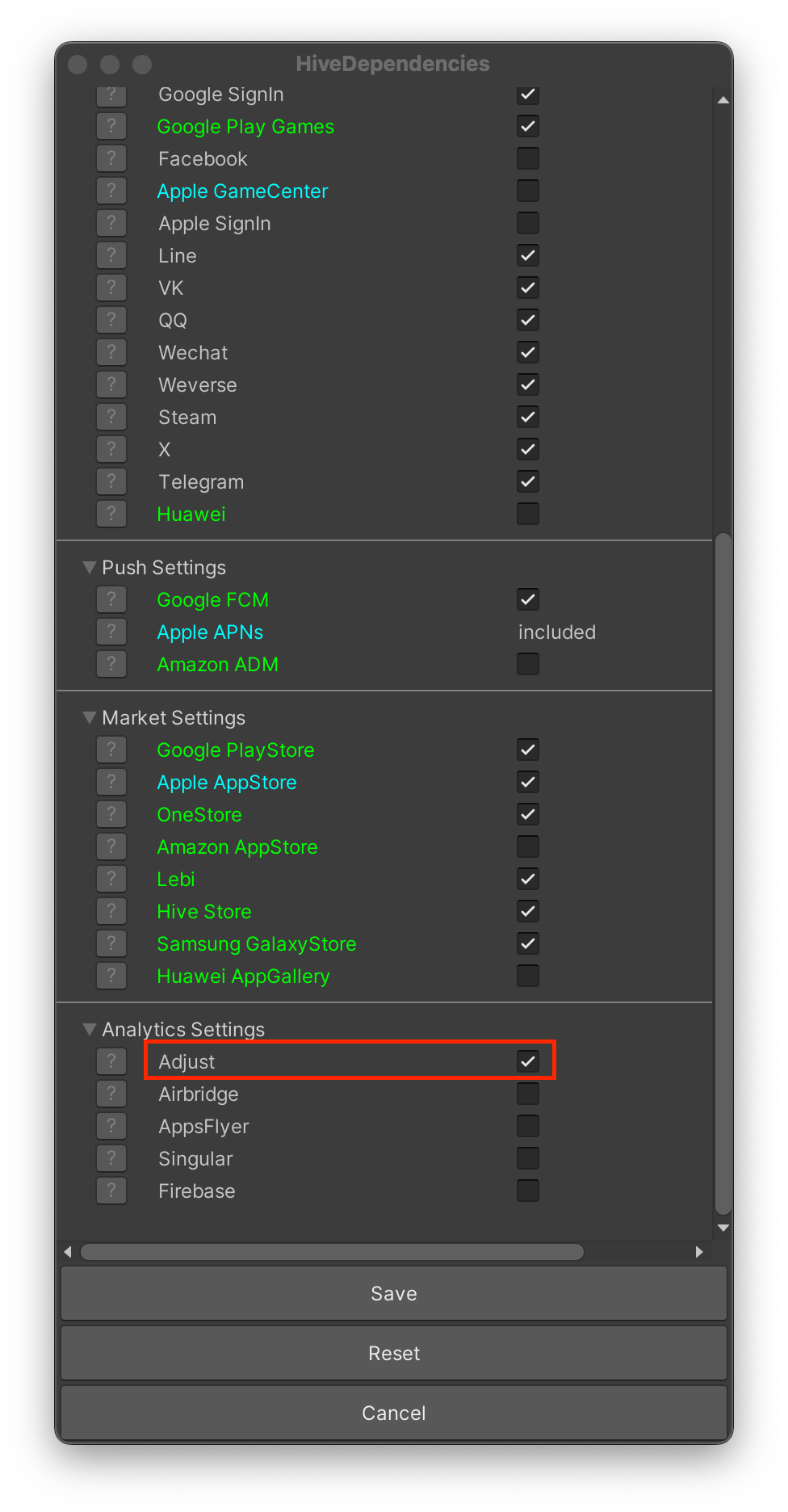Tick the AppsFlyer checkbox

(x=528, y=1126)
